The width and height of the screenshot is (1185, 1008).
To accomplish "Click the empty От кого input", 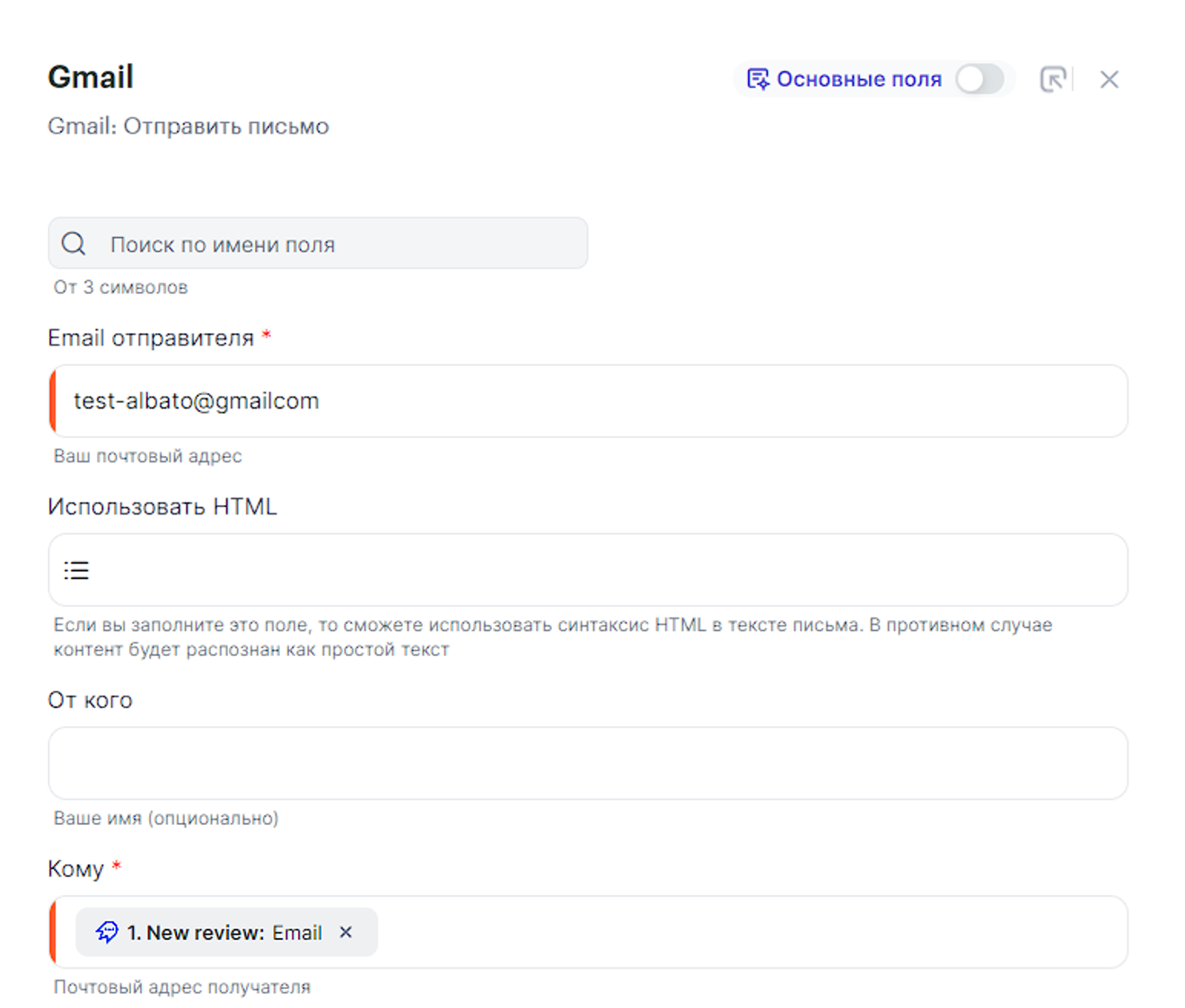I will (588, 763).
